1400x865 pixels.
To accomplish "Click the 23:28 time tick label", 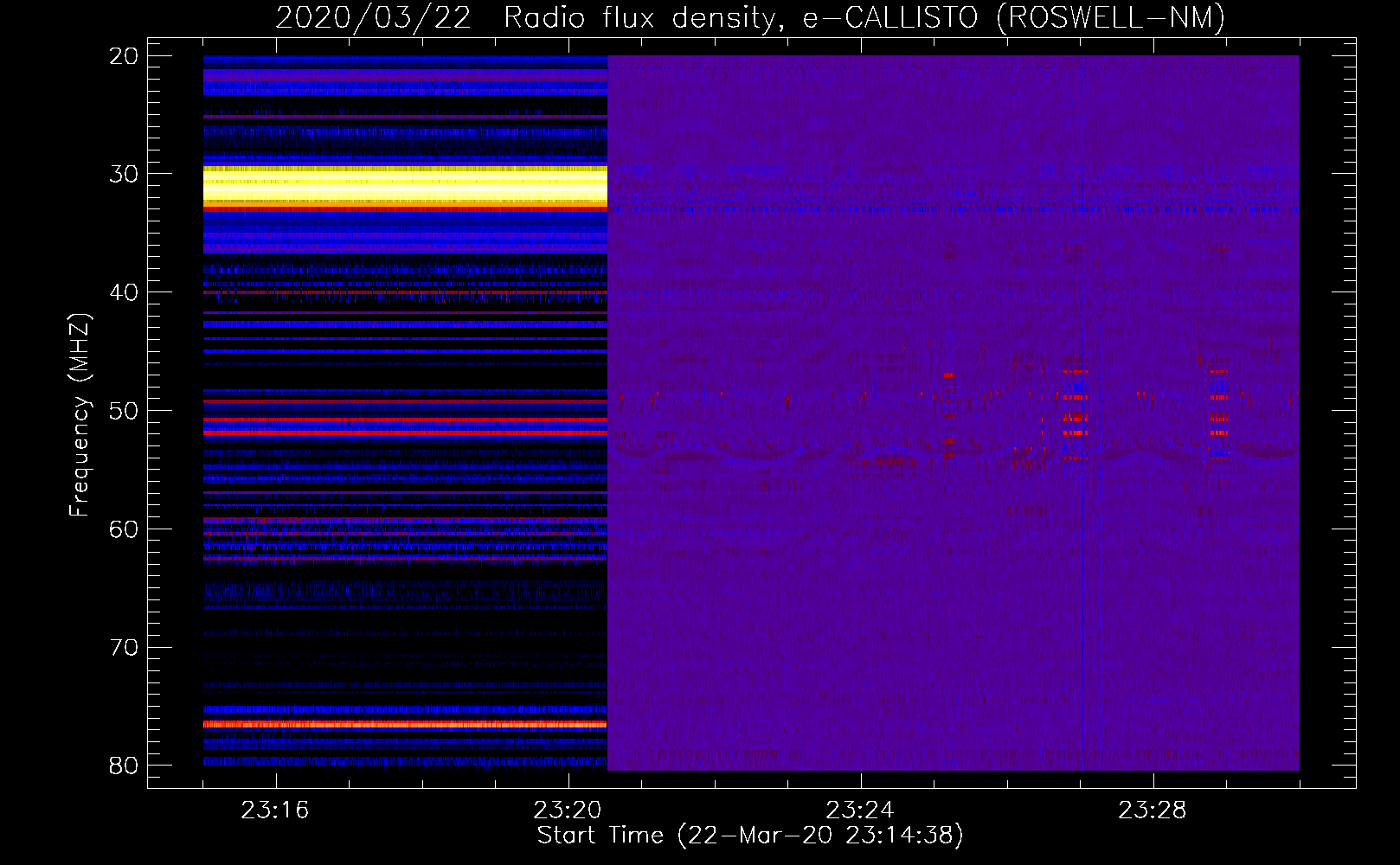I will click(1153, 811).
